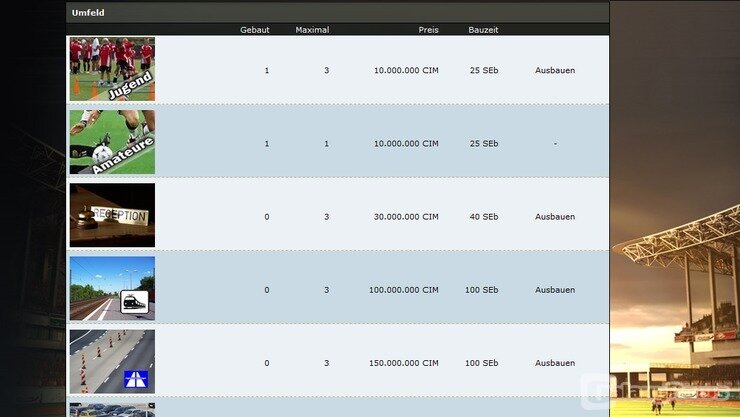Select 100 SEb in the Autobahn row
Image resolution: width=740 pixels, height=417 pixels.
point(481,363)
